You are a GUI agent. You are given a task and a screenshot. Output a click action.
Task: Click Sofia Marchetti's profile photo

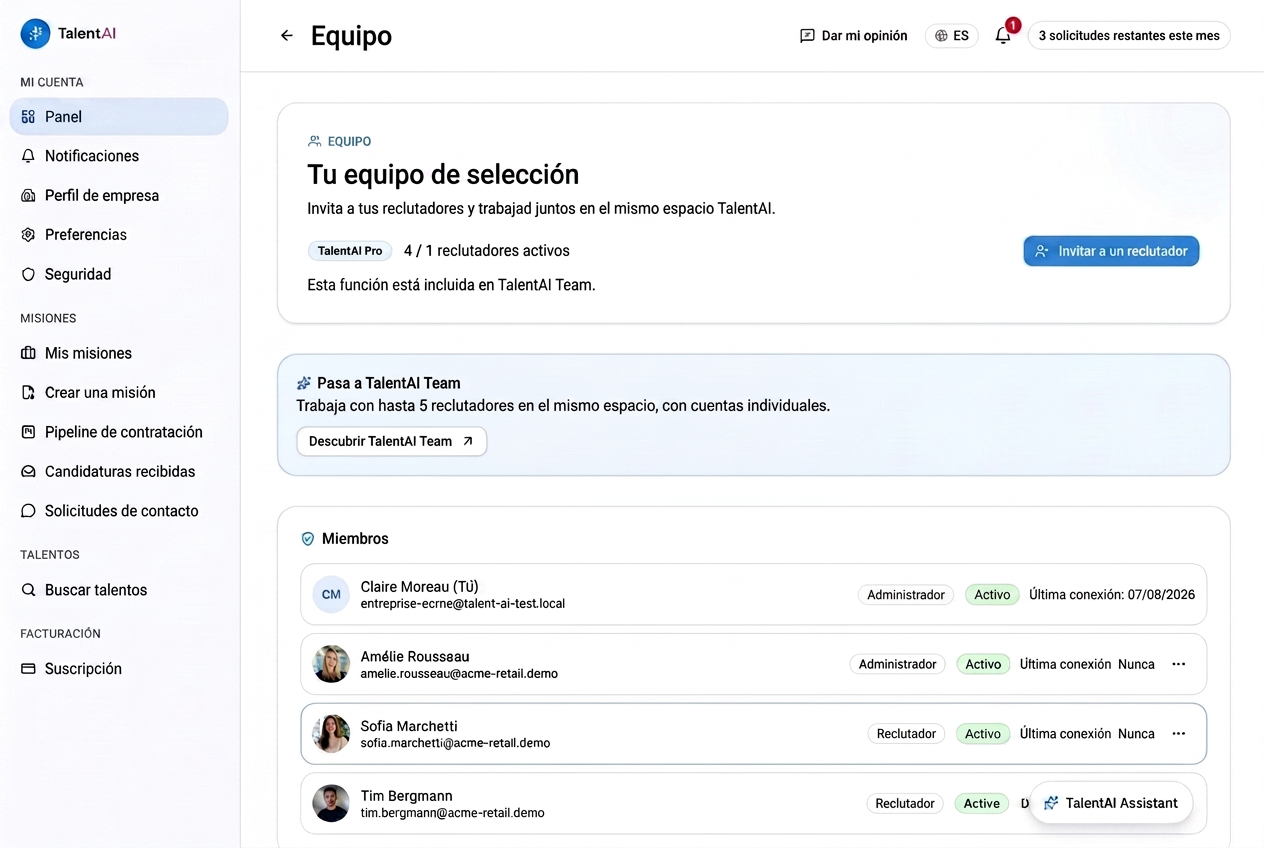point(331,734)
